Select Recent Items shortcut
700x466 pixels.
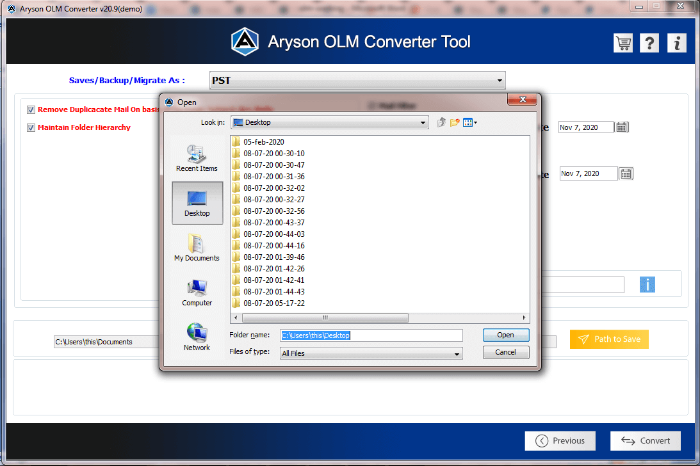197,158
